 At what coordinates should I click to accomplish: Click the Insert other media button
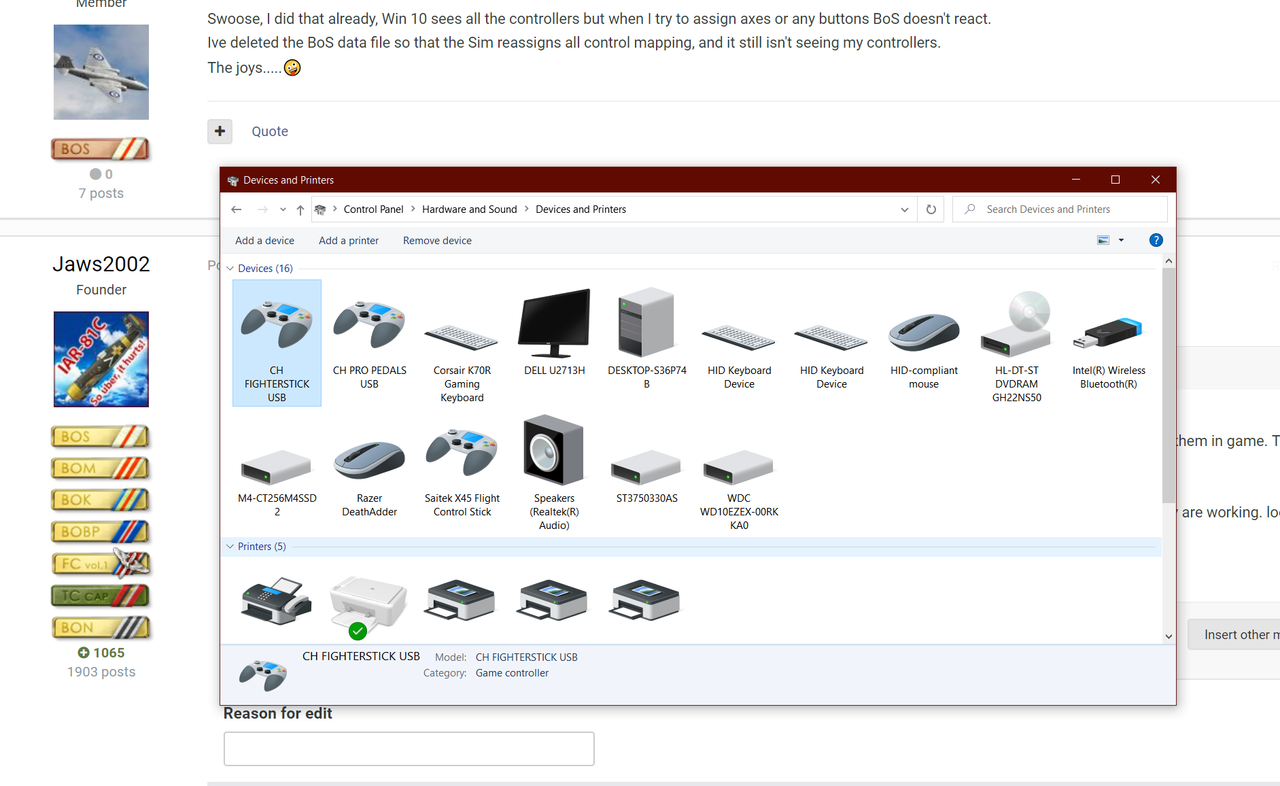pos(1234,634)
